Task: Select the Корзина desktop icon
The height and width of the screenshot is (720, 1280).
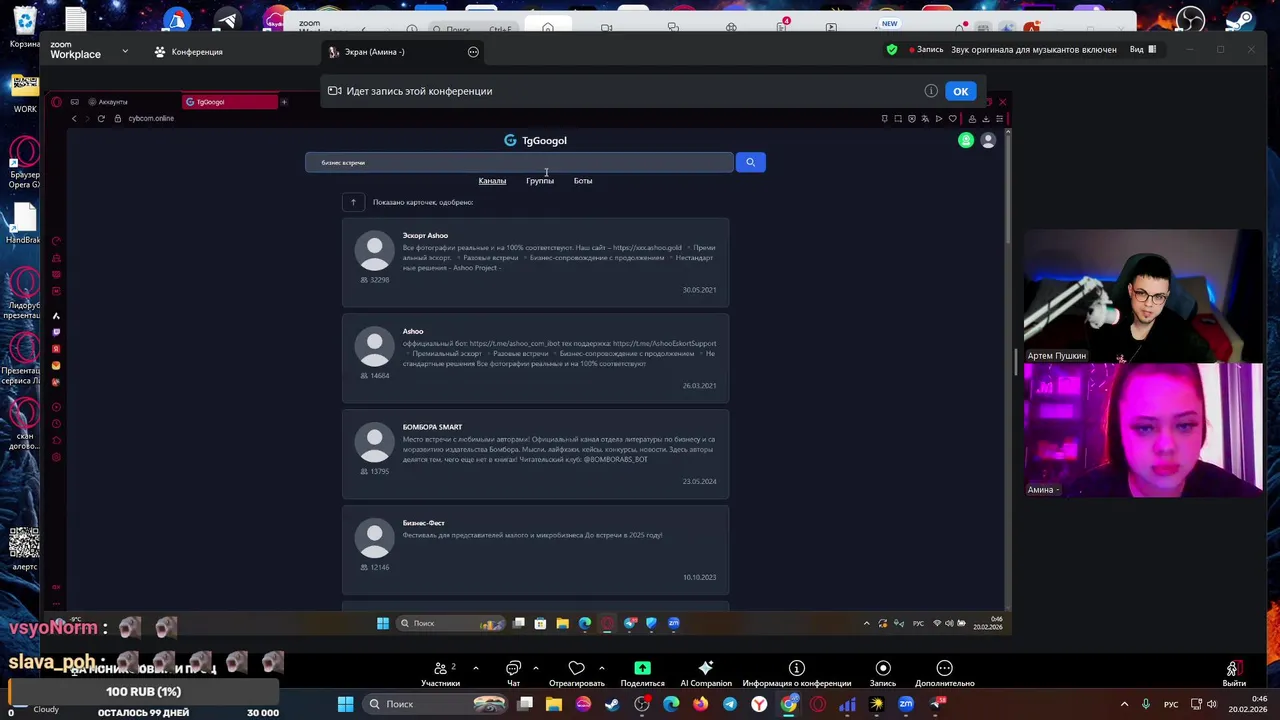Action: (25, 28)
